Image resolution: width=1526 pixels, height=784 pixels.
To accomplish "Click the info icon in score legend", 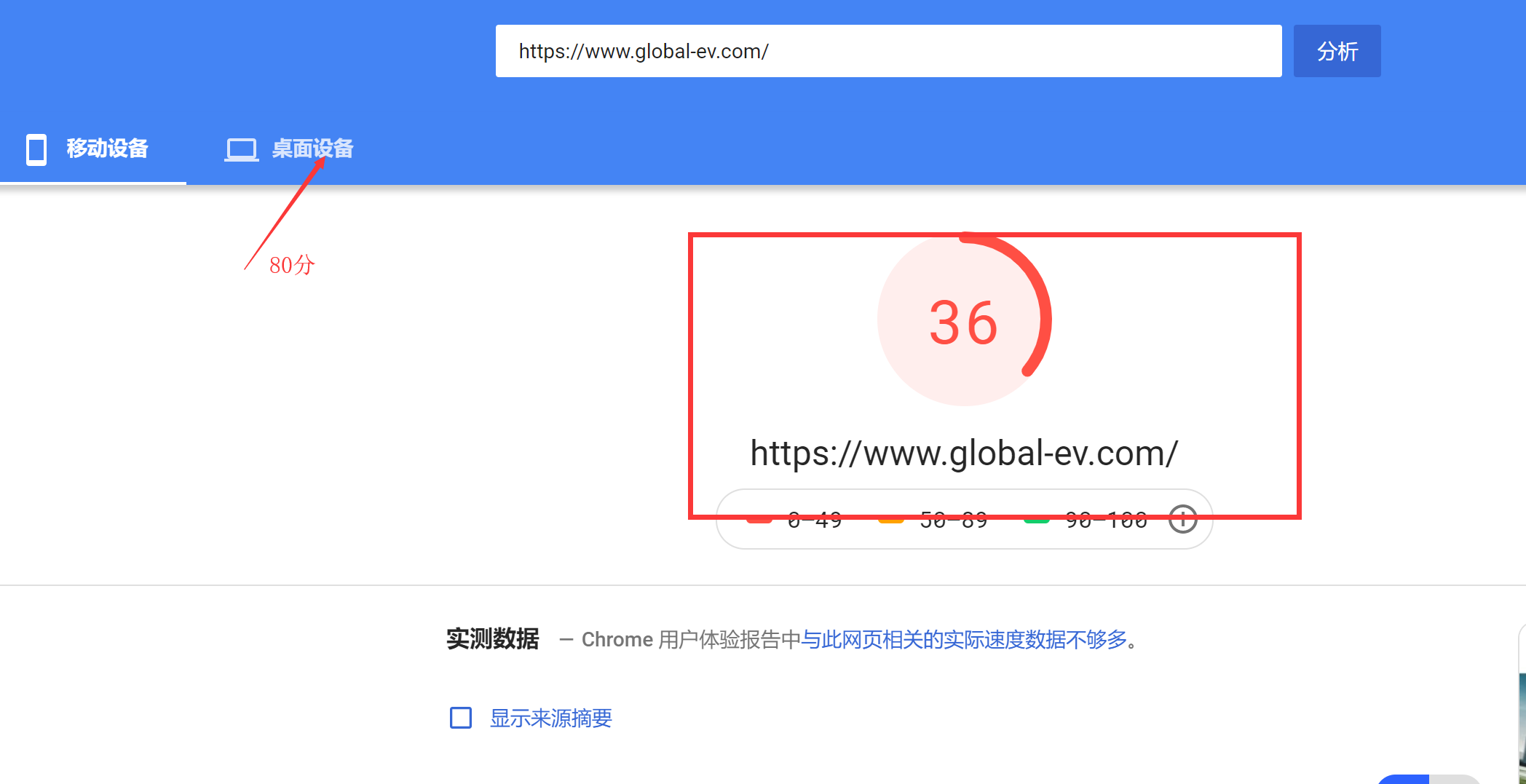I will point(1182,520).
